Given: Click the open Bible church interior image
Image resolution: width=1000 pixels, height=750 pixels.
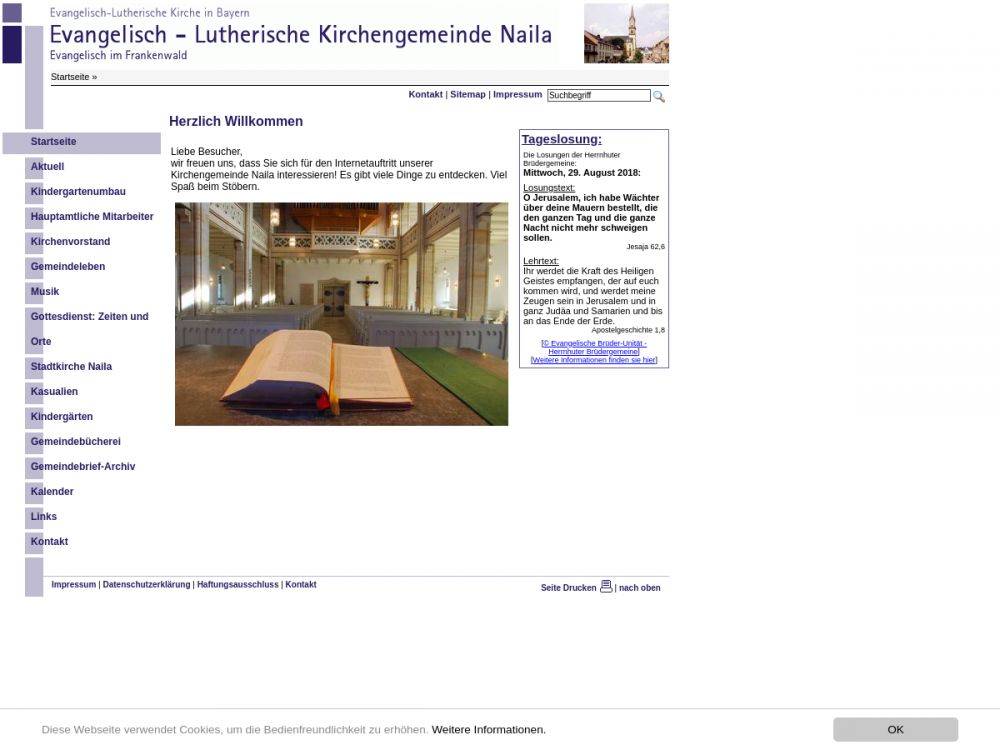Looking at the screenshot, I should [x=341, y=314].
